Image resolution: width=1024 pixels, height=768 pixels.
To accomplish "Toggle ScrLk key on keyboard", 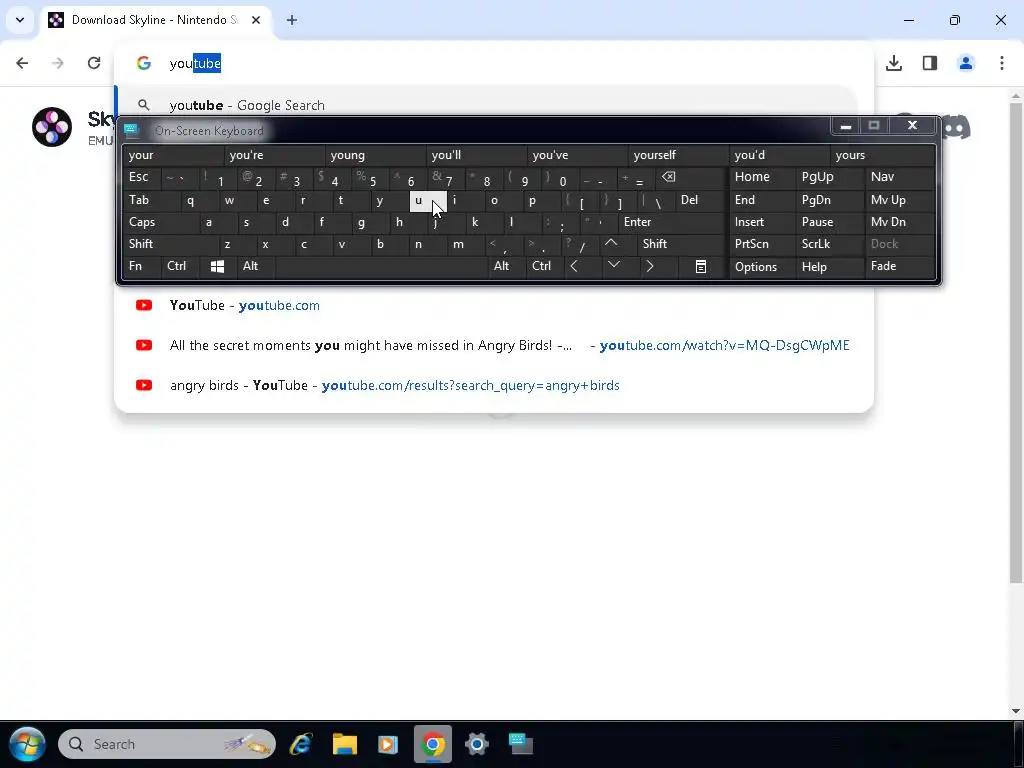I will coord(829,244).
